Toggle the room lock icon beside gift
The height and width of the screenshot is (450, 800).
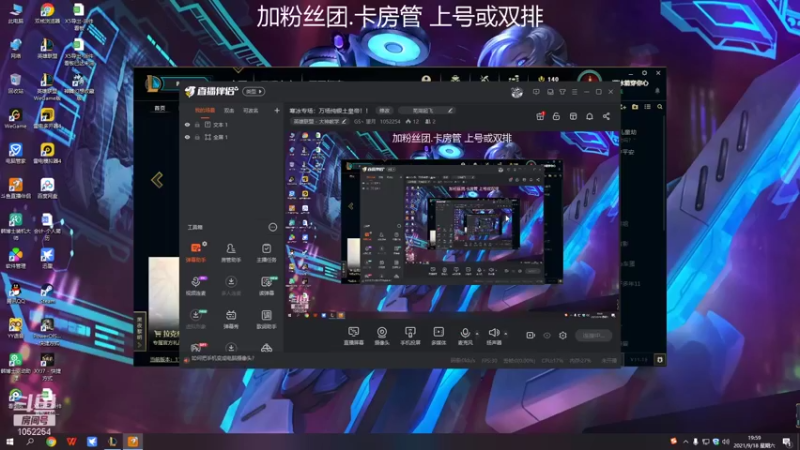click(x=556, y=116)
